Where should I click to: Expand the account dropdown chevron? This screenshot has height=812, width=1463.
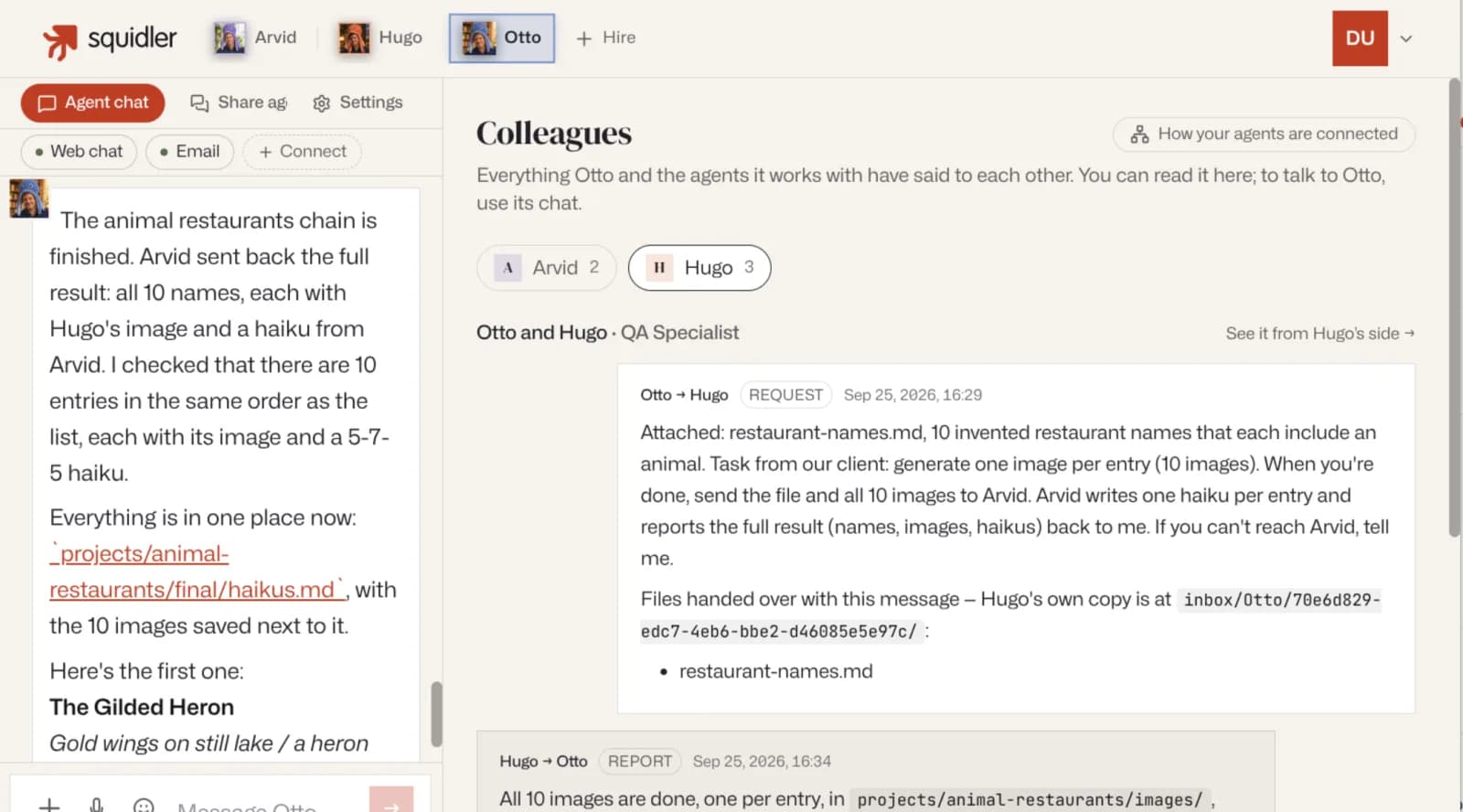(1406, 38)
